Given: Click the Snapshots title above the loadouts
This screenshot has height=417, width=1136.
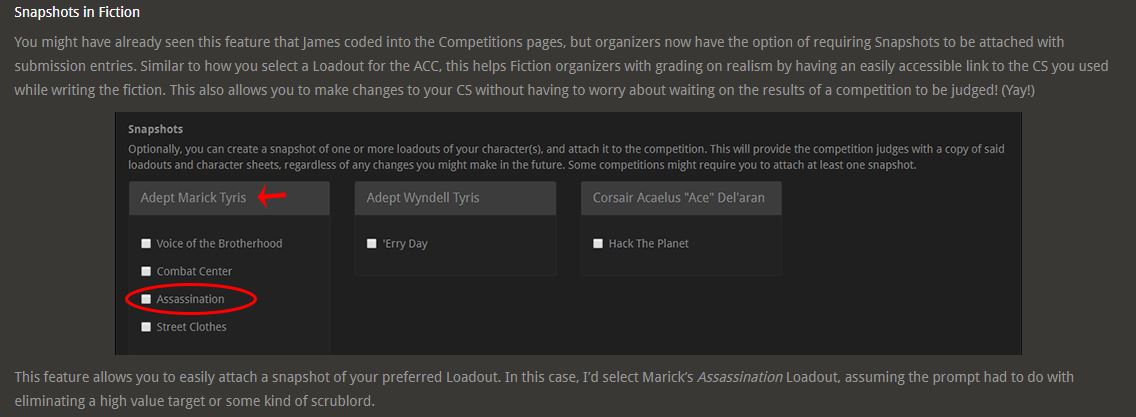Looking at the screenshot, I should [x=156, y=129].
